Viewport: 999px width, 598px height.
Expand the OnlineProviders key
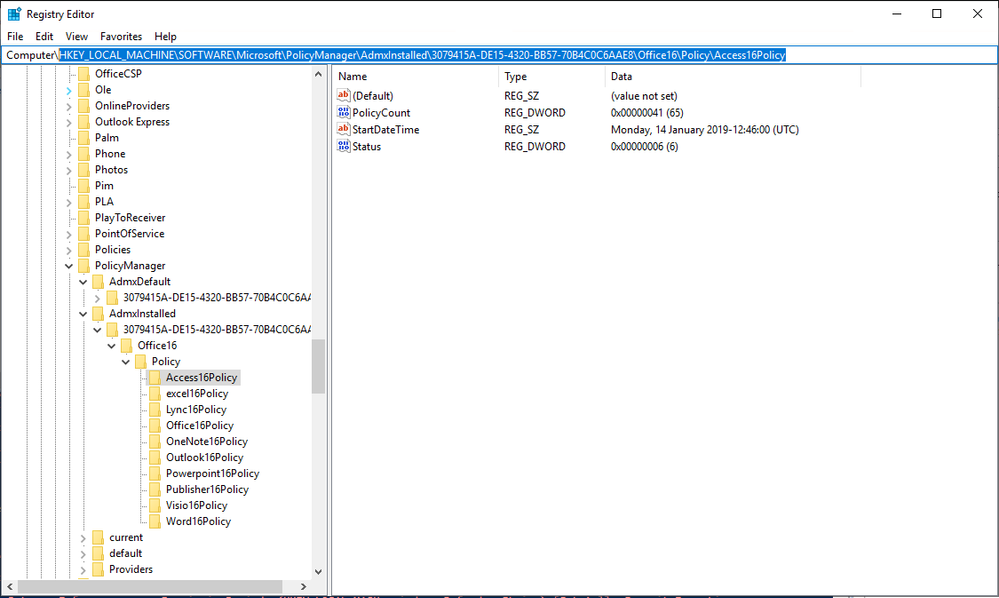pos(69,106)
